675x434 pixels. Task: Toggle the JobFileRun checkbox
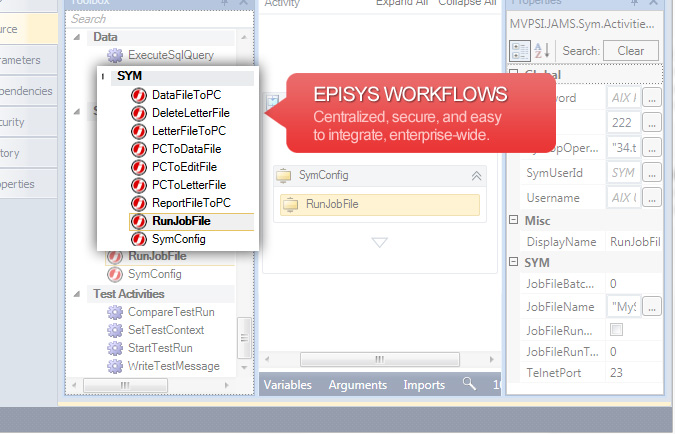616,330
